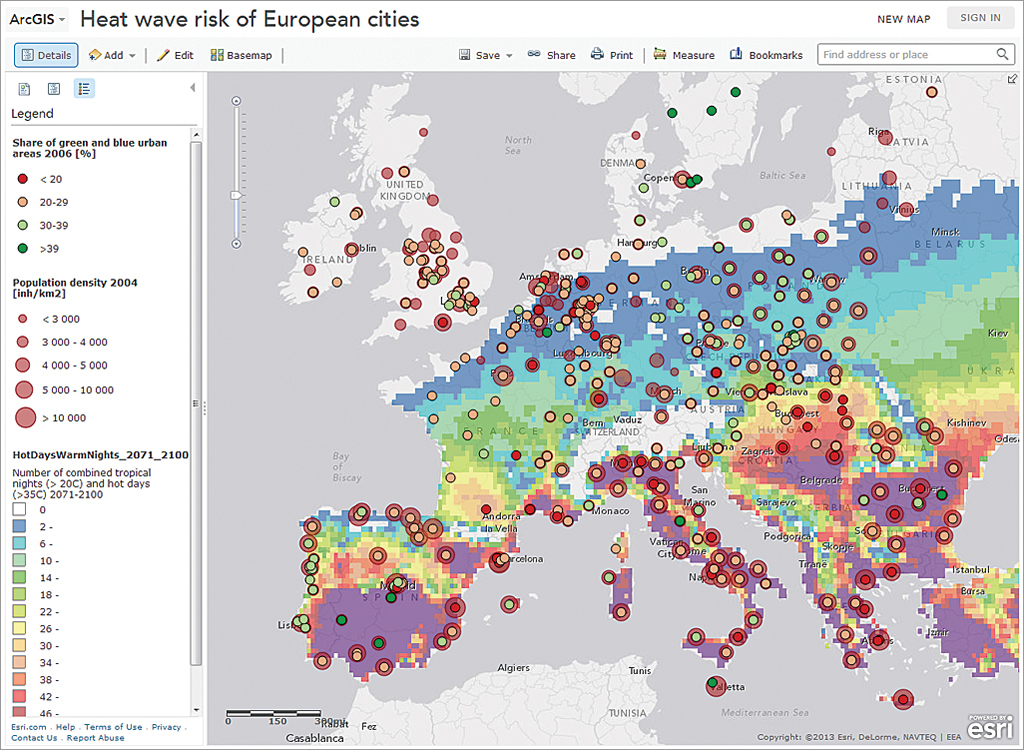This screenshot has width=1024, height=750.
Task: Click the 'HotDaysWarmNights_2071_2100' layer title
Action: (101, 455)
